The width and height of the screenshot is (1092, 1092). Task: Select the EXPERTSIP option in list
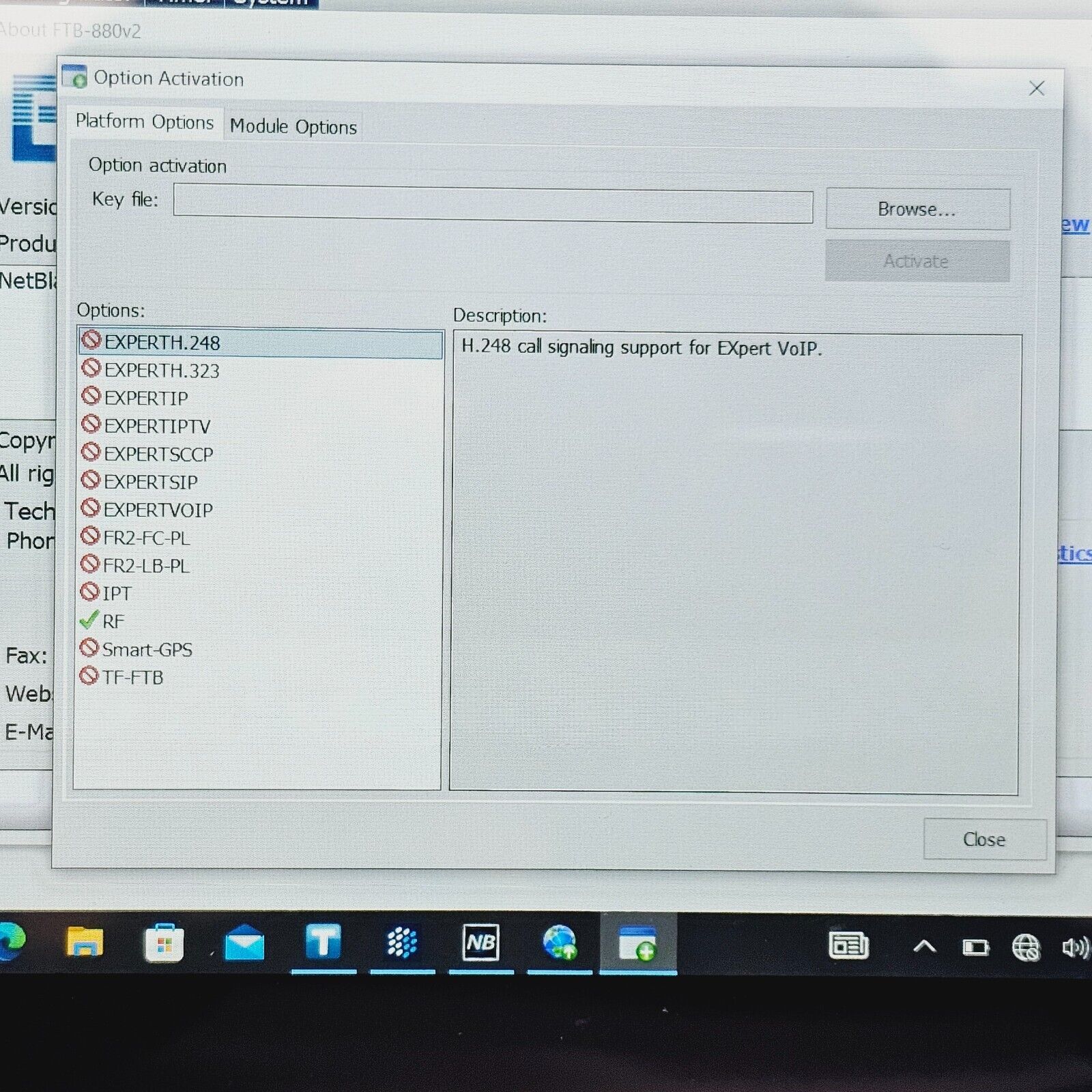[150, 483]
